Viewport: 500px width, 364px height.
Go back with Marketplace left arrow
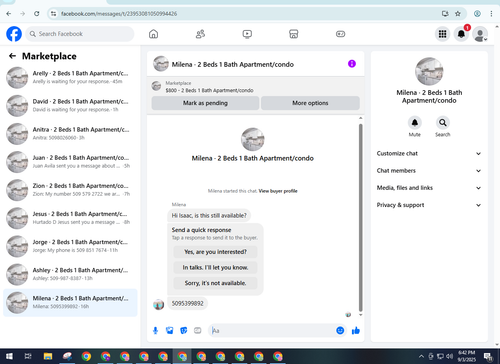12,56
